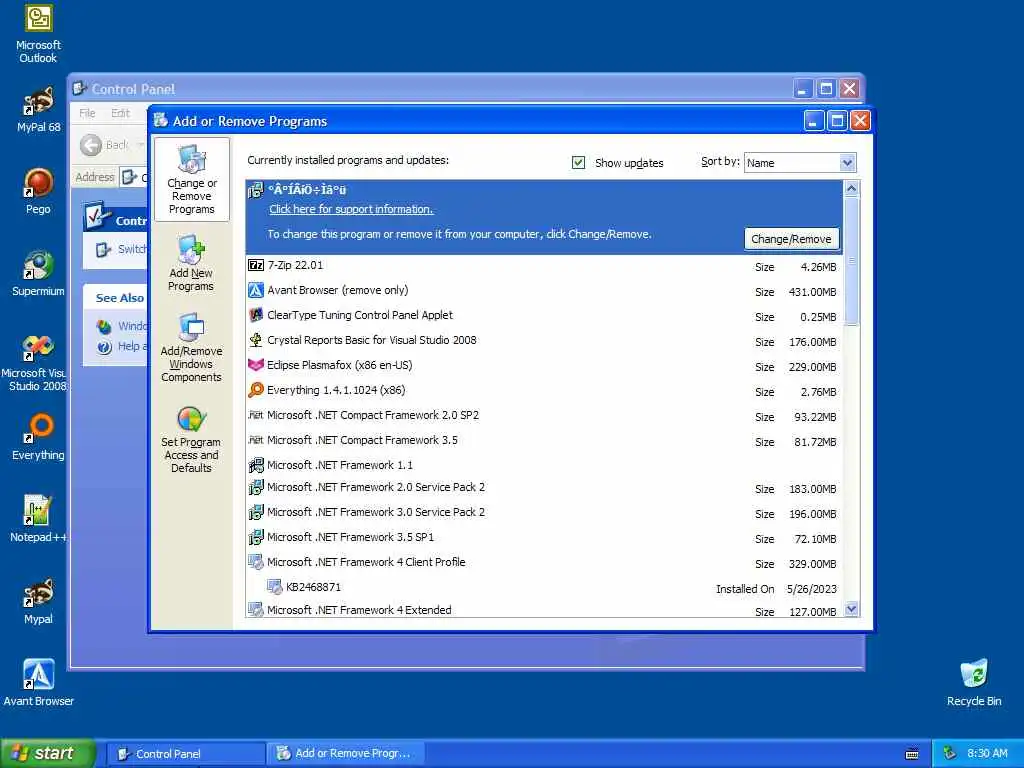The width and height of the screenshot is (1024, 768).
Task: Click the .NET Framework 2.0 Service Pack 2 icon
Action: [x=256, y=487]
